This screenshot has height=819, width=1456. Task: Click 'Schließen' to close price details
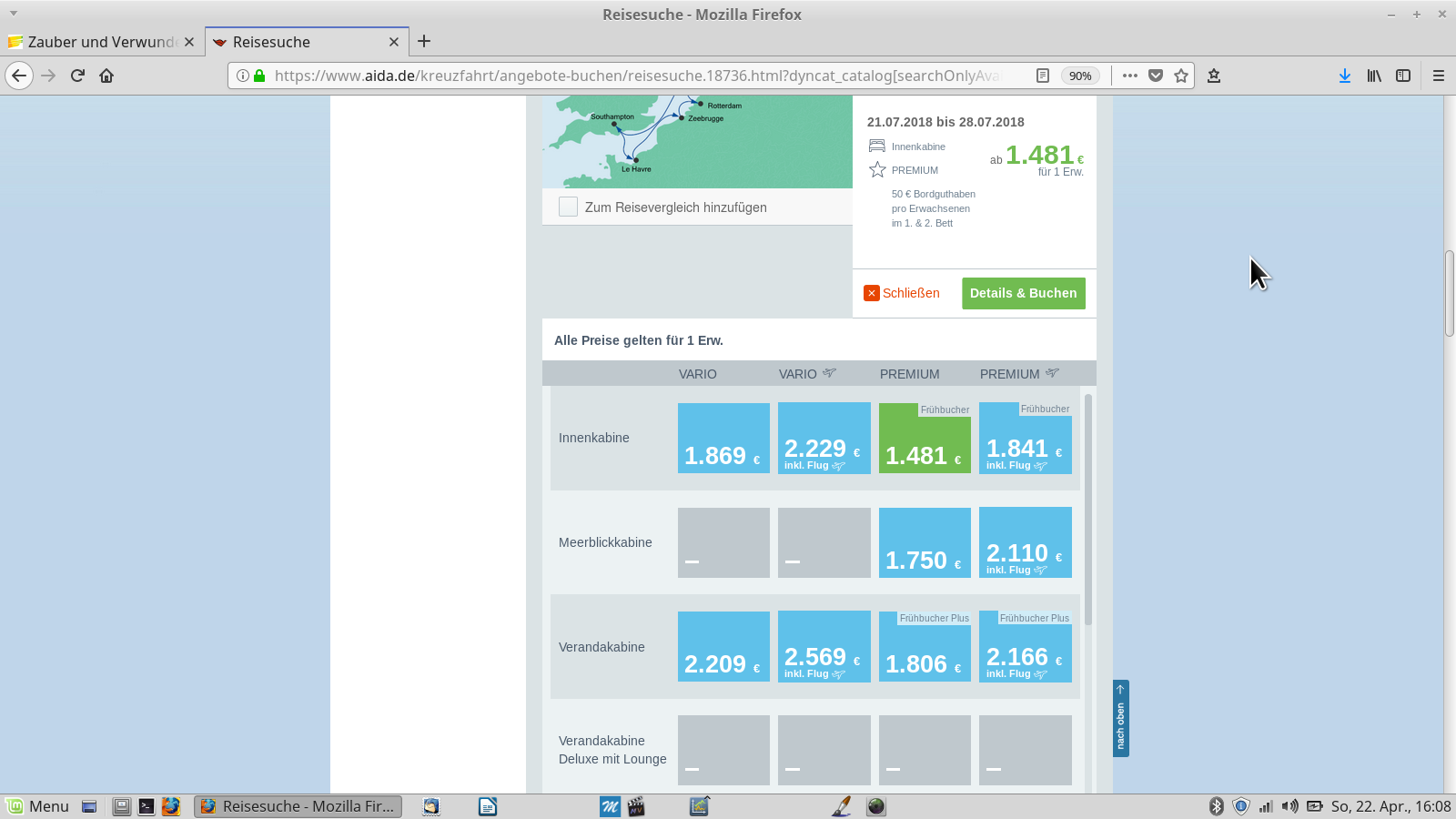(x=902, y=293)
